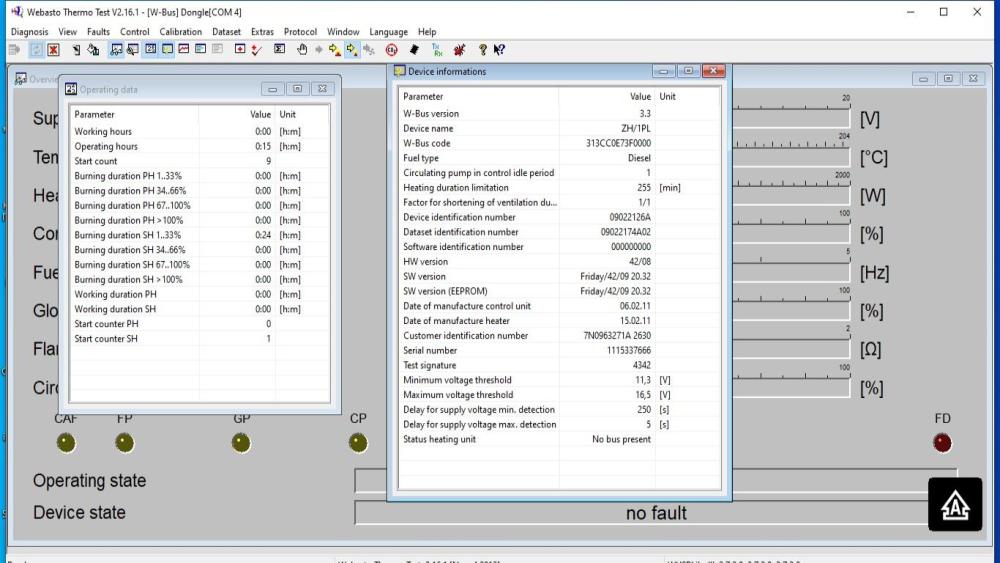
Task: Click the W-Bus code value 313CC0E73F0000
Action: tap(618, 143)
